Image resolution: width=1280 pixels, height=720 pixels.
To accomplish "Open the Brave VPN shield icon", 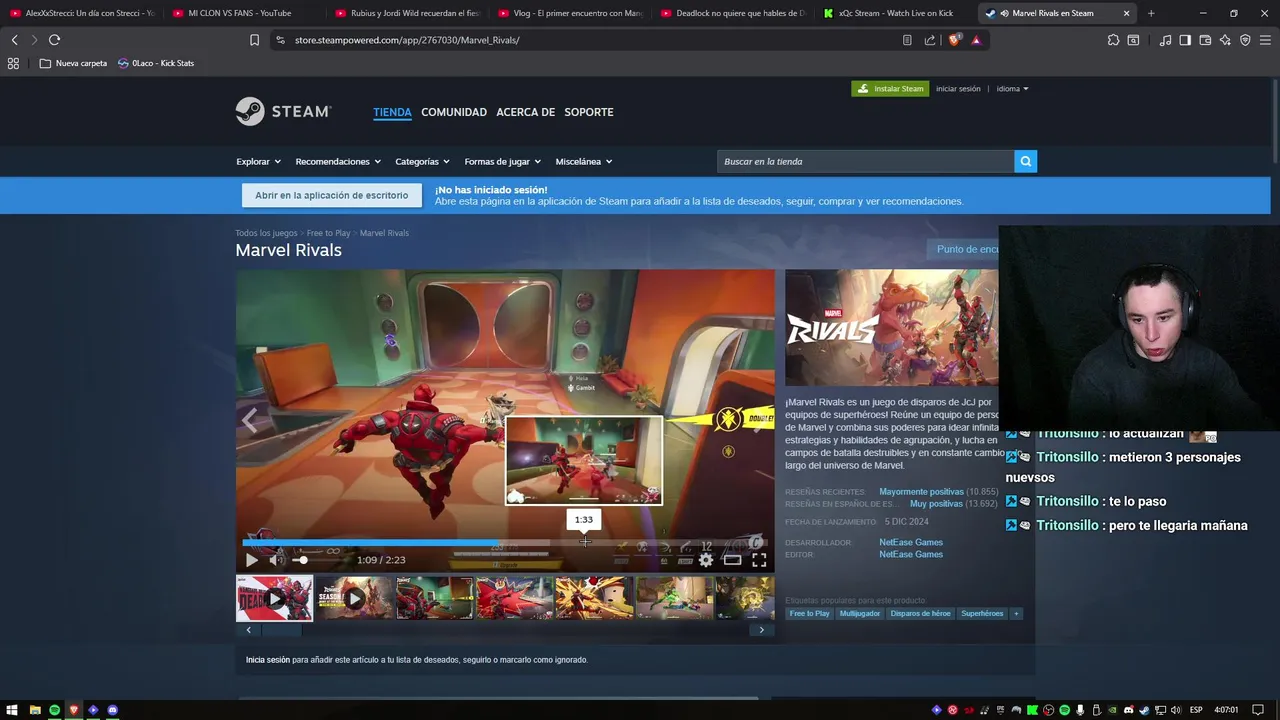I will pos(1245,40).
